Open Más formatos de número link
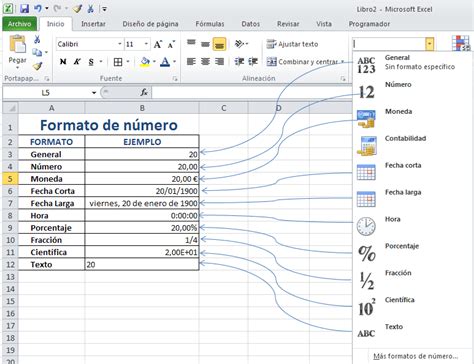The width and height of the screenshot is (474, 364). [416, 356]
